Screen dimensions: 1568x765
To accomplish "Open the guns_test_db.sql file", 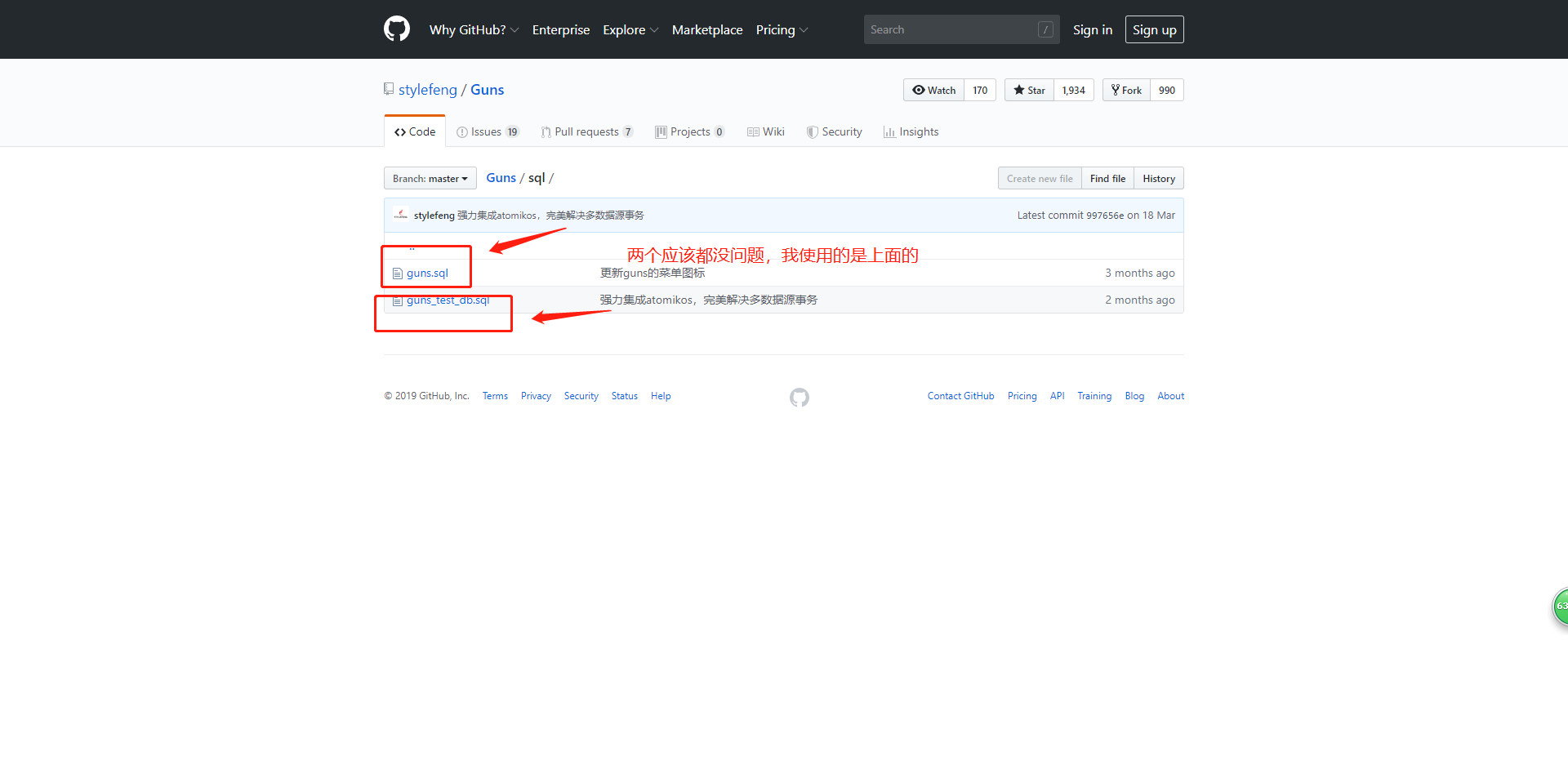I will (448, 300).
